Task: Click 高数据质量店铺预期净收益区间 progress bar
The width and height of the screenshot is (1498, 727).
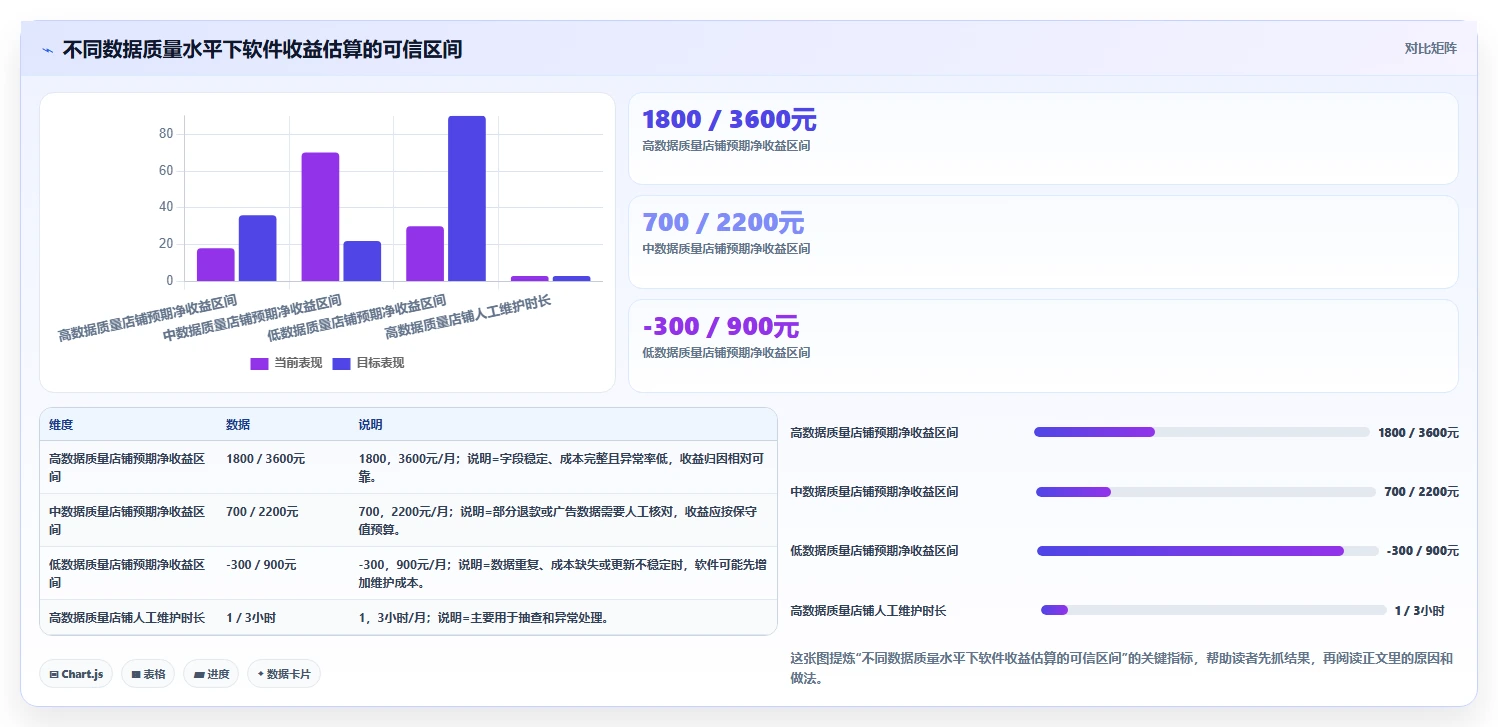Action: coord(1201,432)
